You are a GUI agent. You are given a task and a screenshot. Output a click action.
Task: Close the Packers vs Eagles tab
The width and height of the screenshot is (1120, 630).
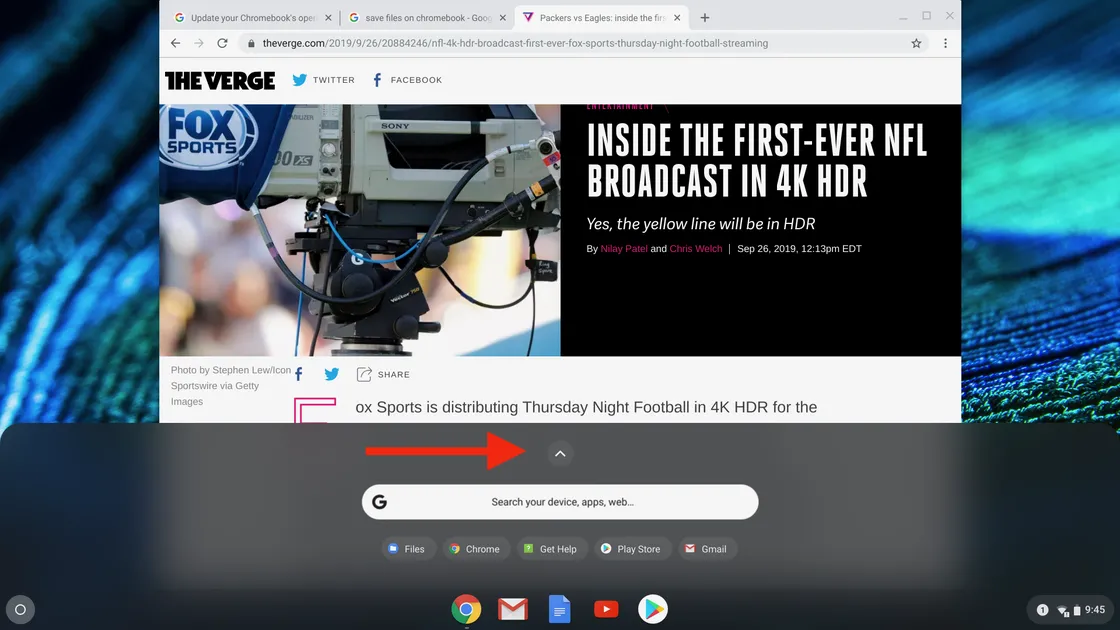(x=677, y=17)
